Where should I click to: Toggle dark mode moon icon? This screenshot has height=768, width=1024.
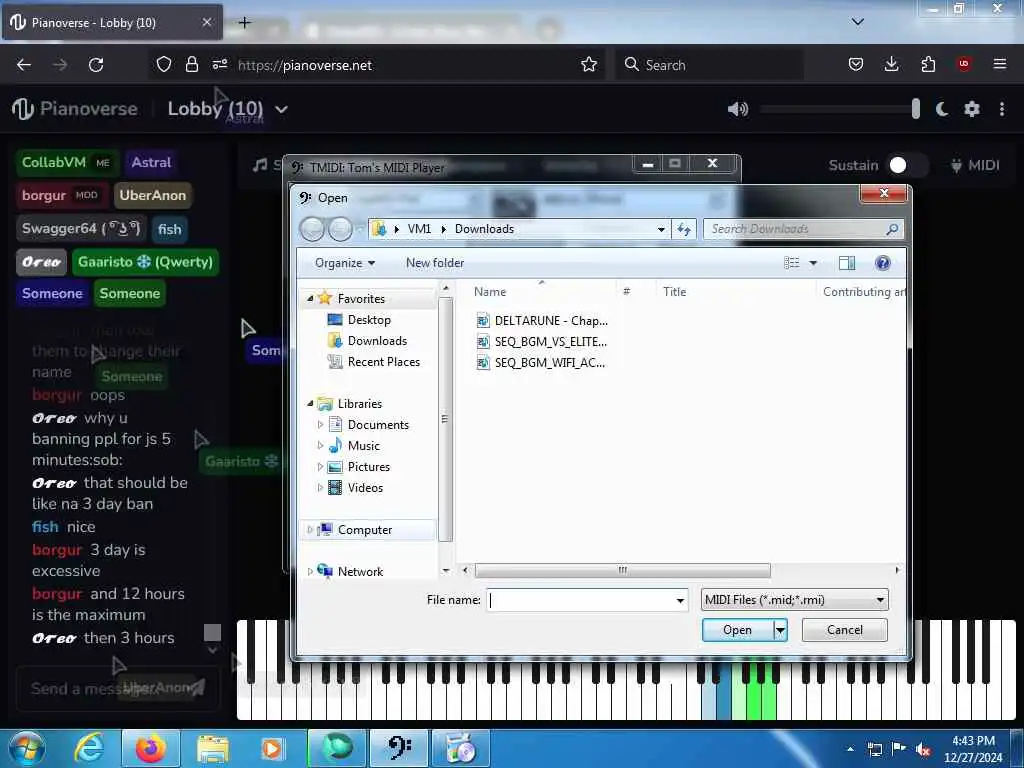pos(942,109)
